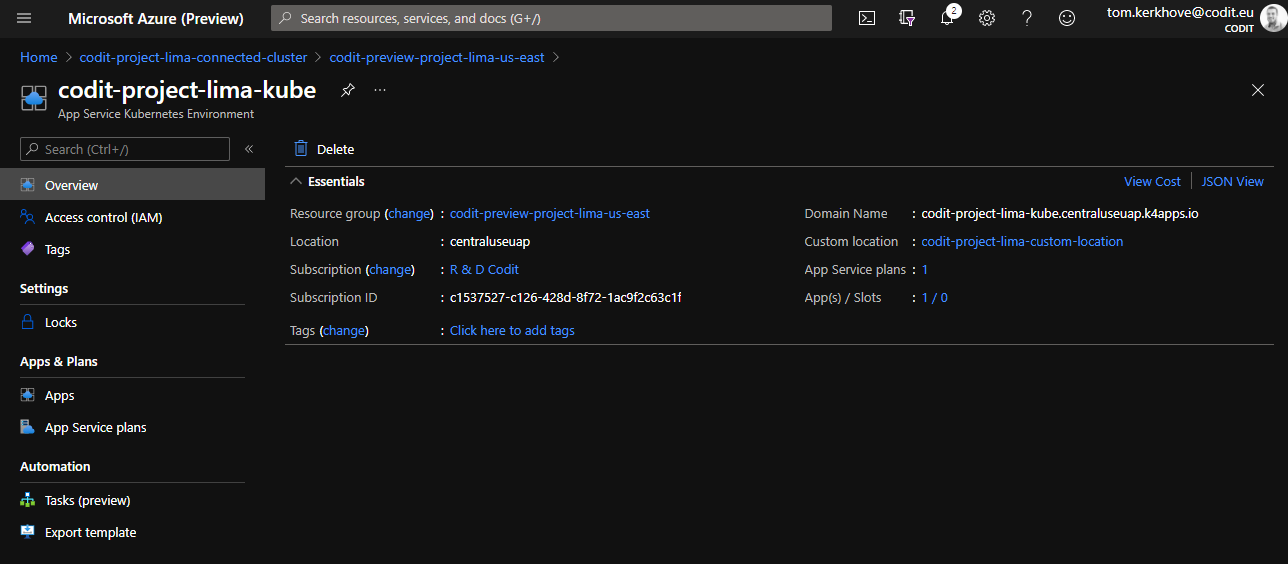Image resolution: width=1288 pixels, height=564 pixels.
Task: Close the resource blade
Action: tap(1258, 90)
